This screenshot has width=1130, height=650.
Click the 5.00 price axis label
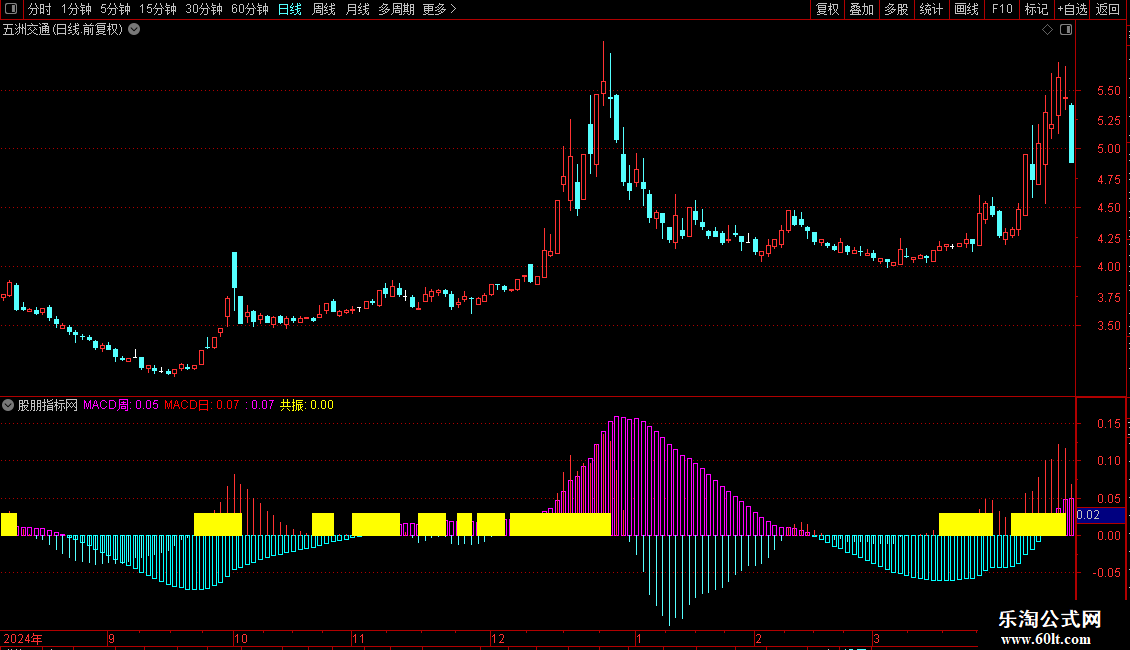1108,149
